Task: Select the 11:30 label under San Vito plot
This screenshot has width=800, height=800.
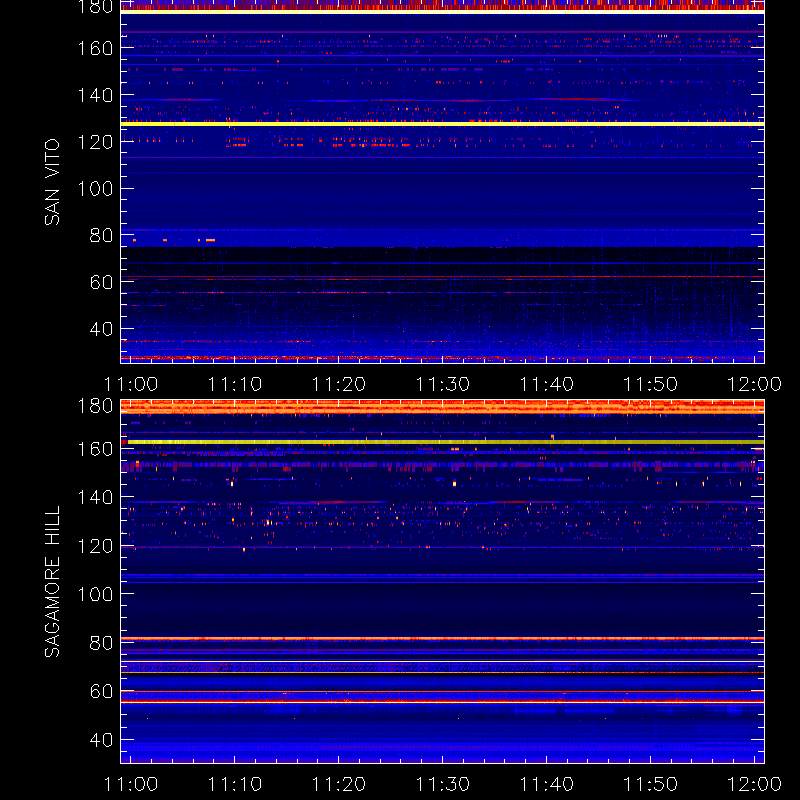Action: pyautogui.click(x=443, y=384)
